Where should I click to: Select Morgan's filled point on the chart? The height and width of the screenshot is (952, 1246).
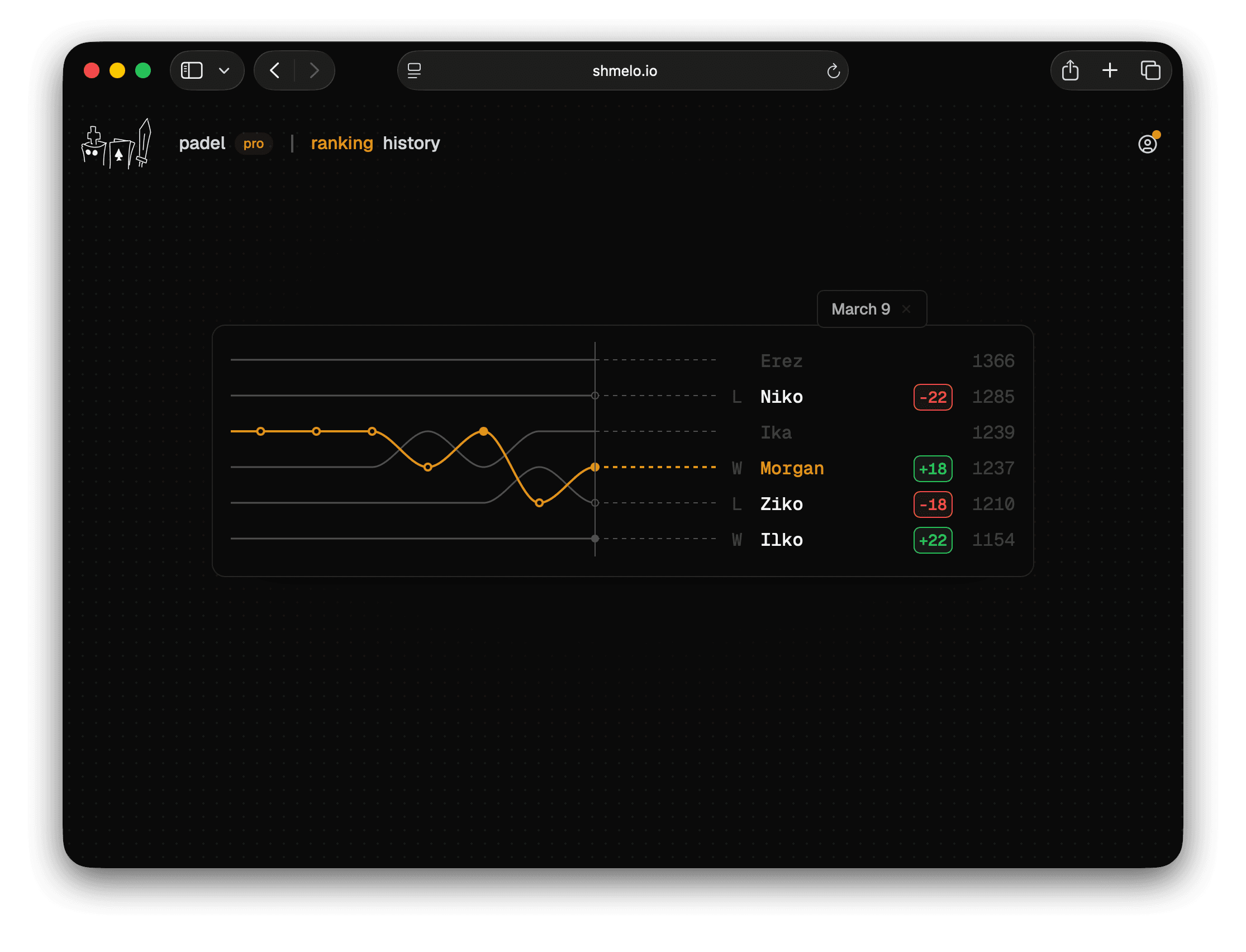[483, 431]
